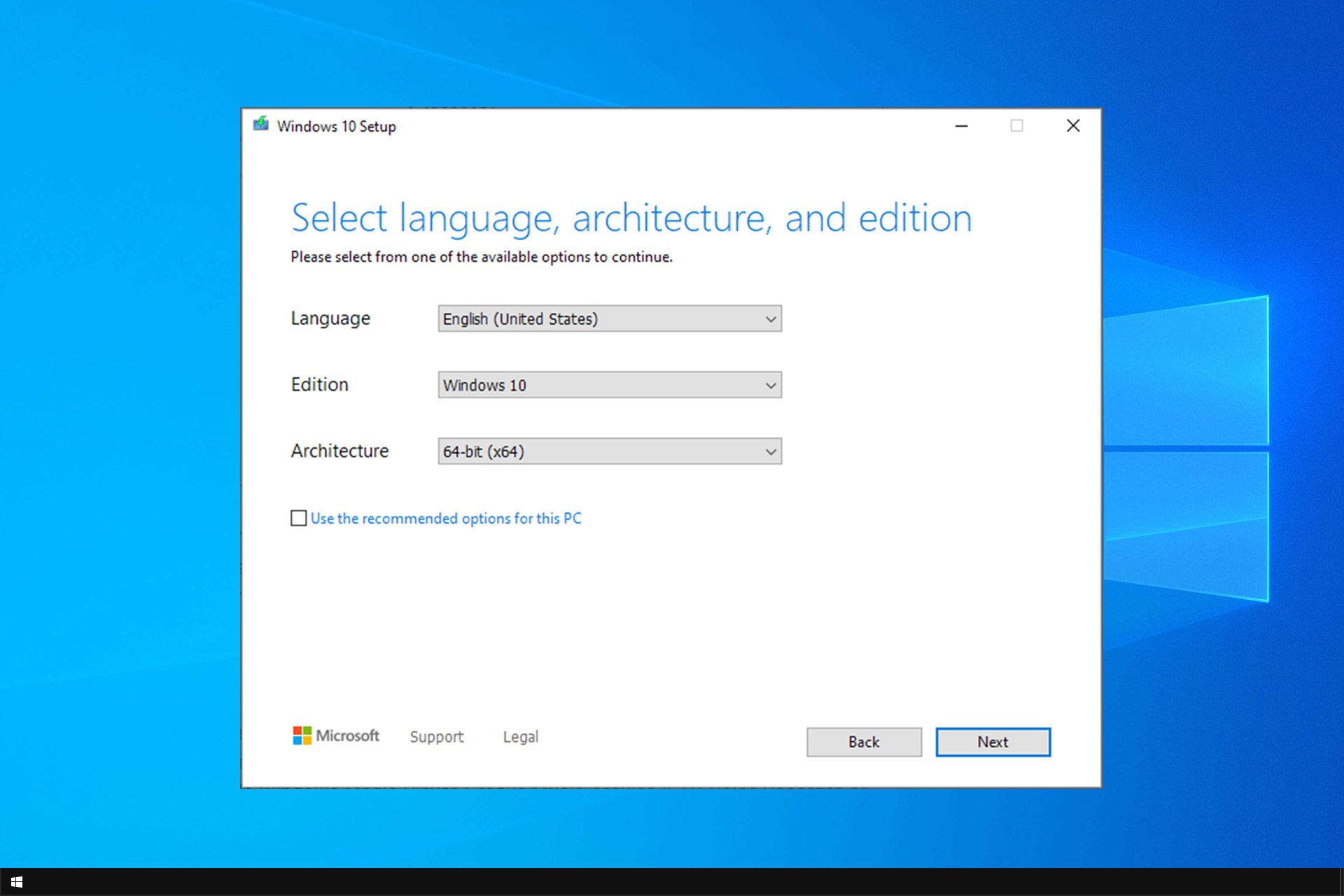
Task: Open the Edition dropdown
Action: [x=610, y=385]
